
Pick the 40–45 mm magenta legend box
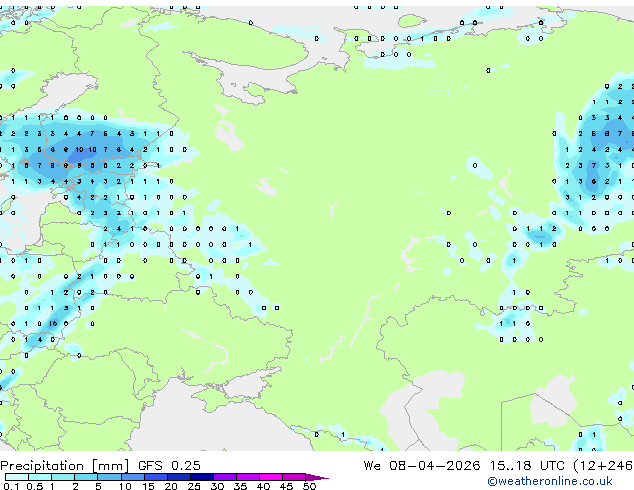271,477
